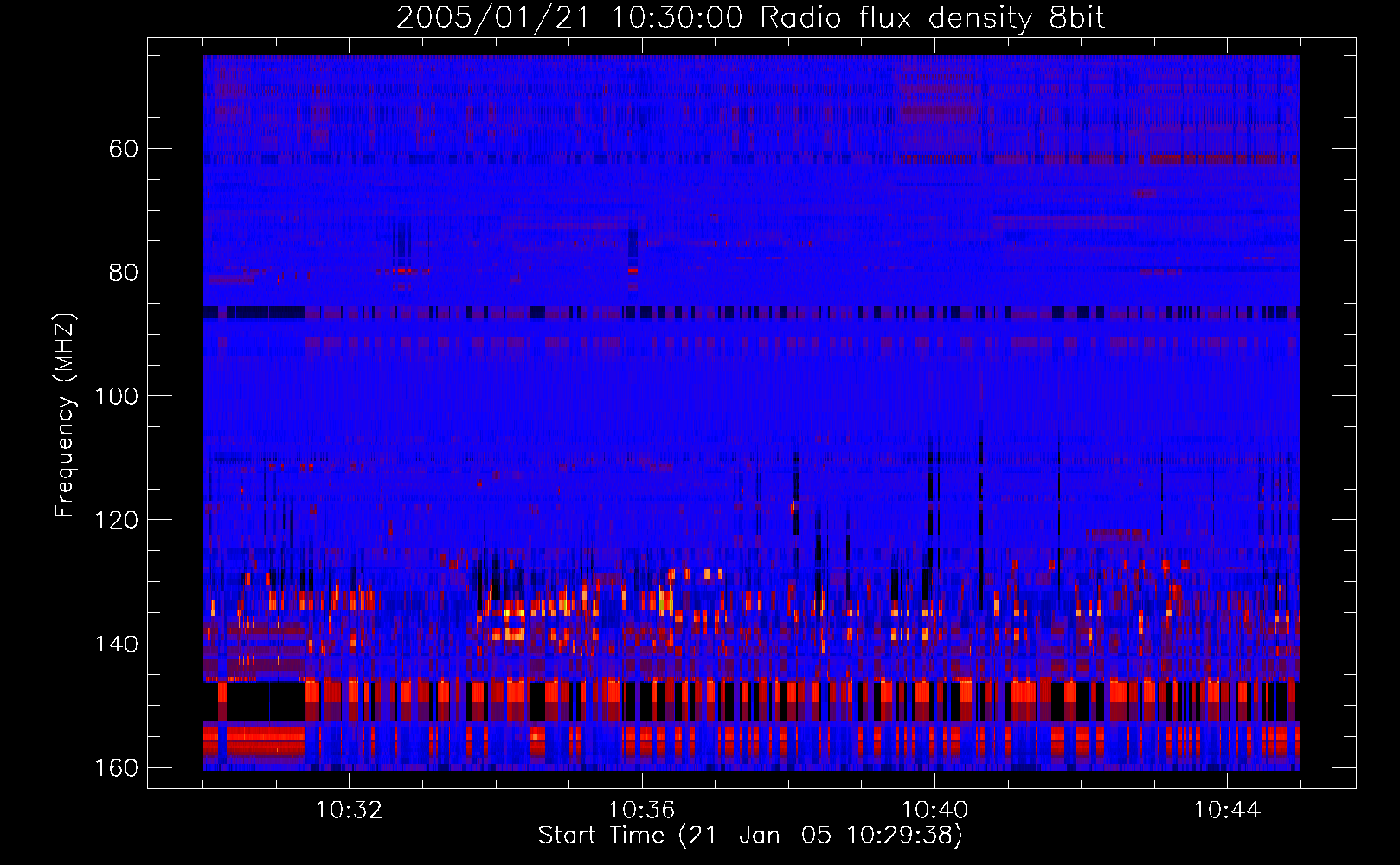Click the 120 frequency tick label
1400x865 pixels.
tap(116, 520)
